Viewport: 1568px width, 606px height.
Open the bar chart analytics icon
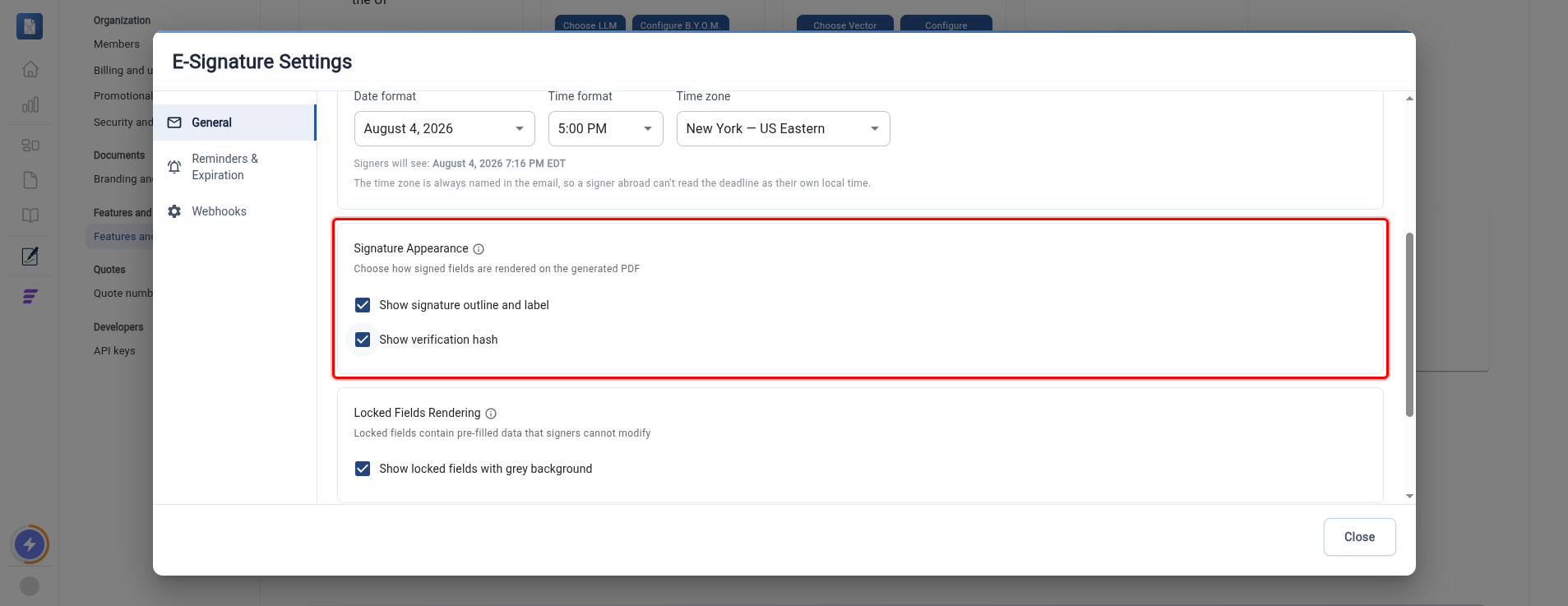tap(30, 104)
